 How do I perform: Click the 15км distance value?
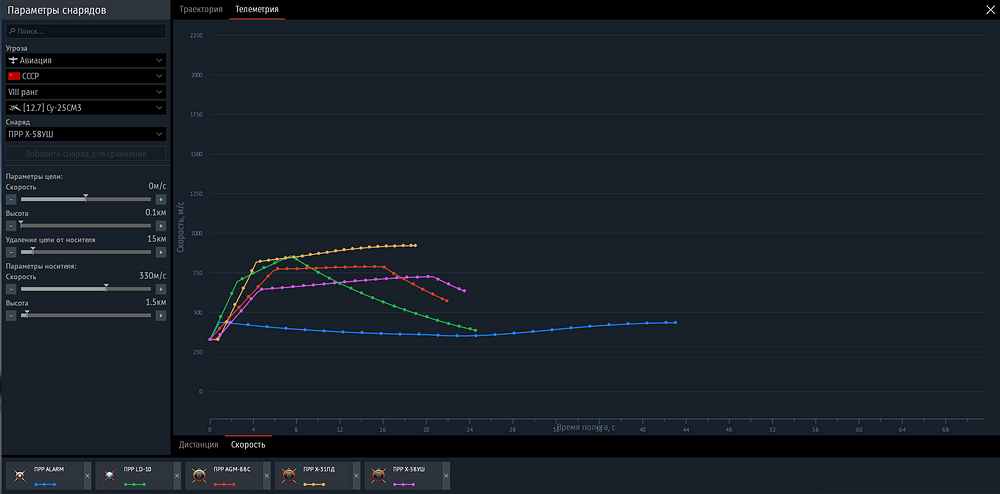(157, 240)
